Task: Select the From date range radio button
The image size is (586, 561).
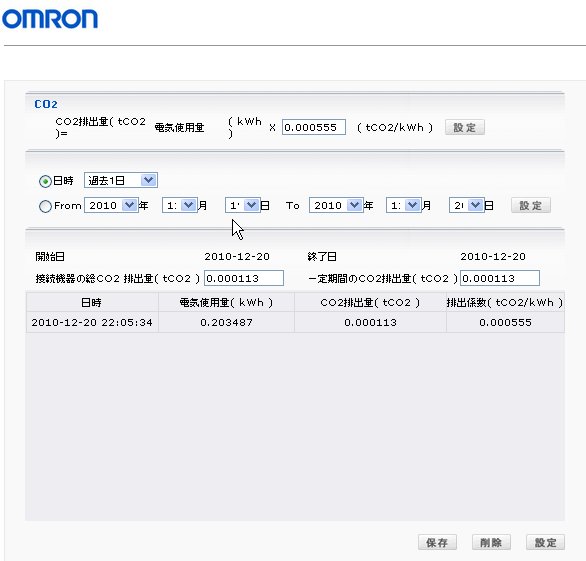Action: (x=45, y=206)
